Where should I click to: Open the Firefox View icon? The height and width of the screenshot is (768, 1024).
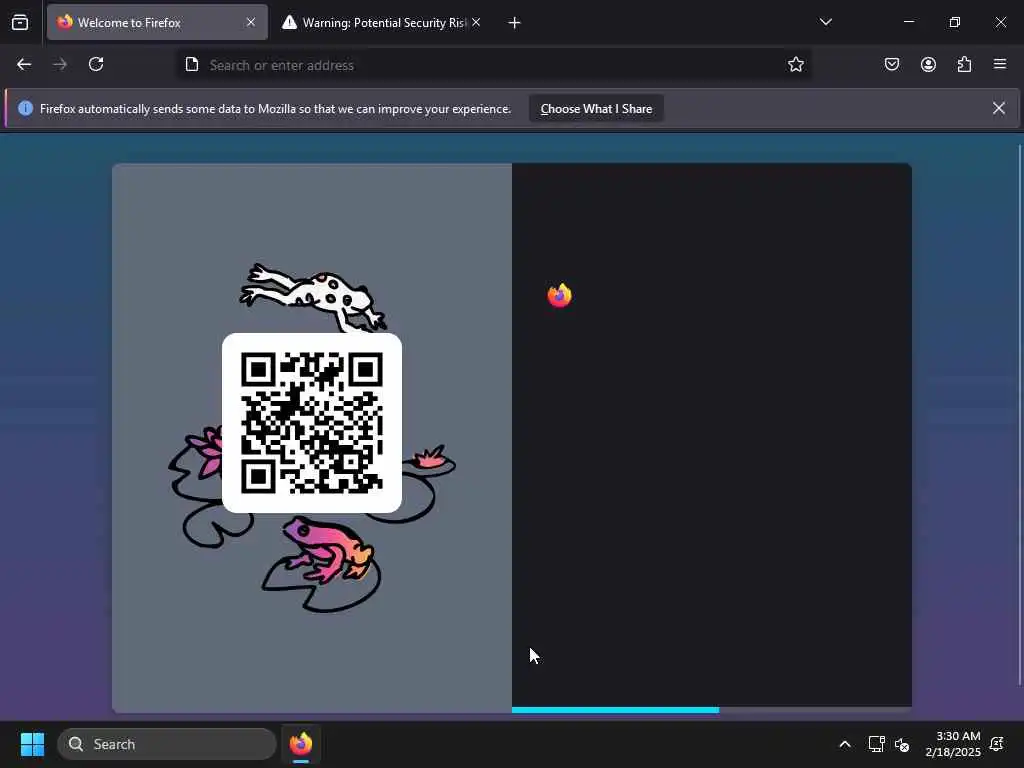[20, 23]
